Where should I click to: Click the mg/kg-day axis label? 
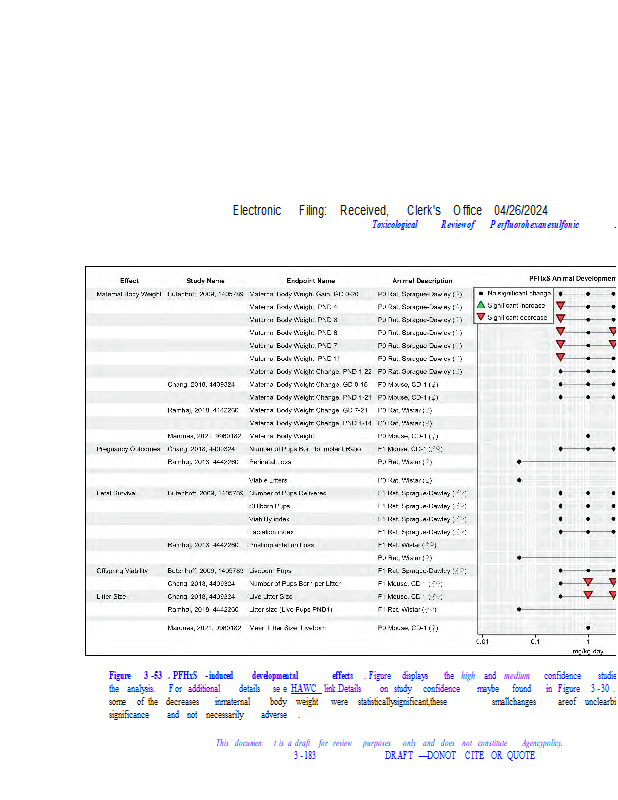pos(589,650)
